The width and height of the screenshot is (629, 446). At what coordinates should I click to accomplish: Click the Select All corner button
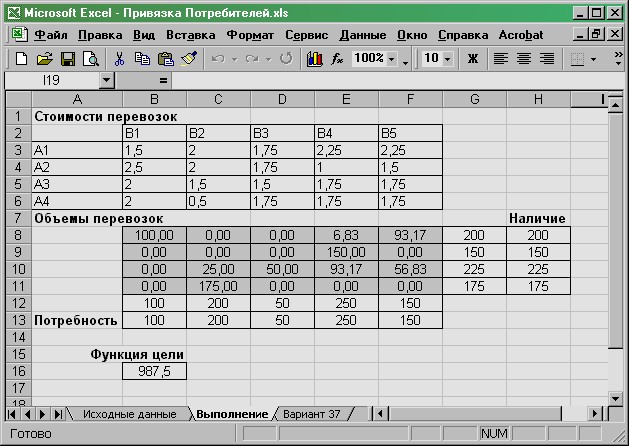[x=18, y=99]
